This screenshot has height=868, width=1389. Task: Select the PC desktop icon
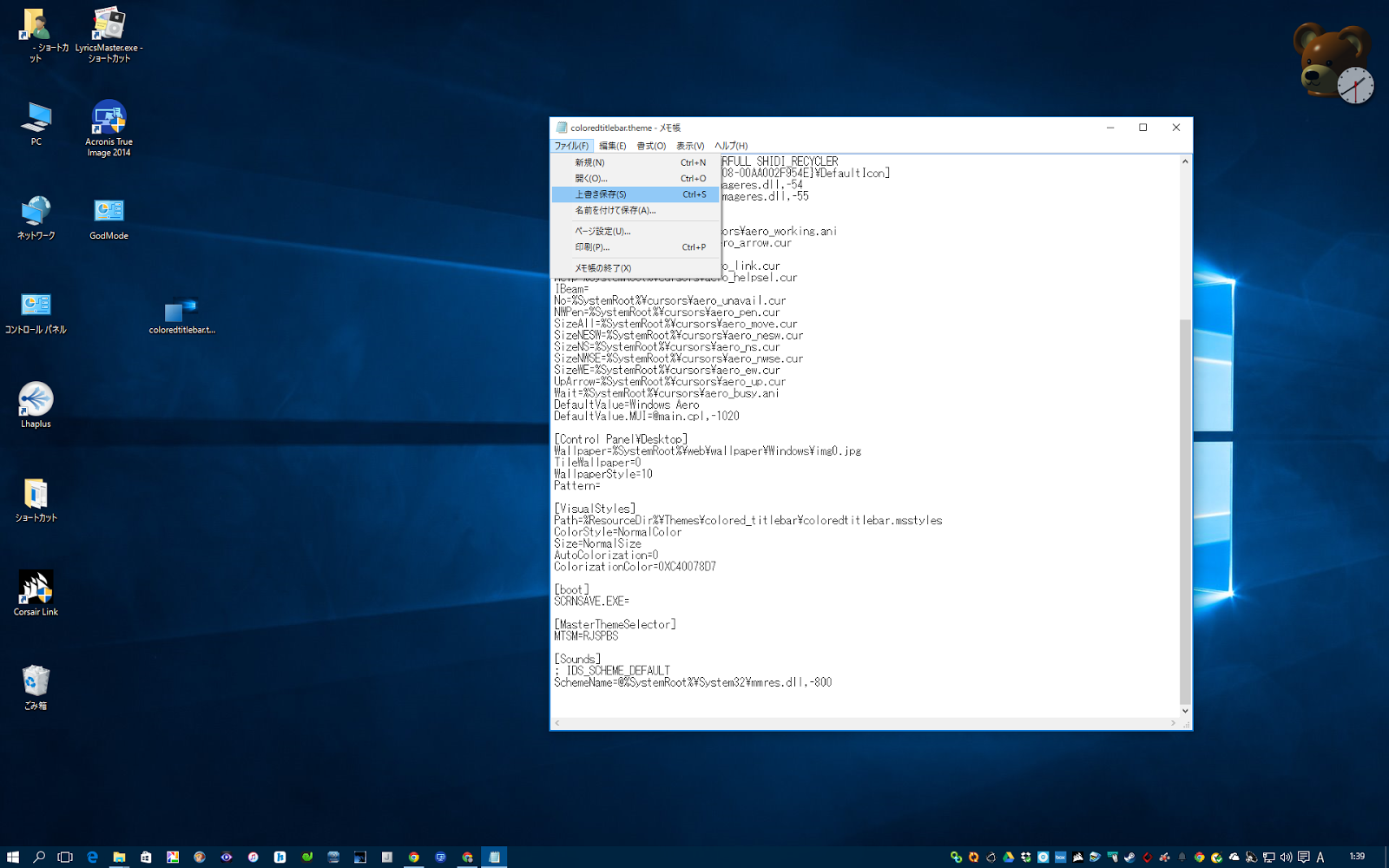36,124
